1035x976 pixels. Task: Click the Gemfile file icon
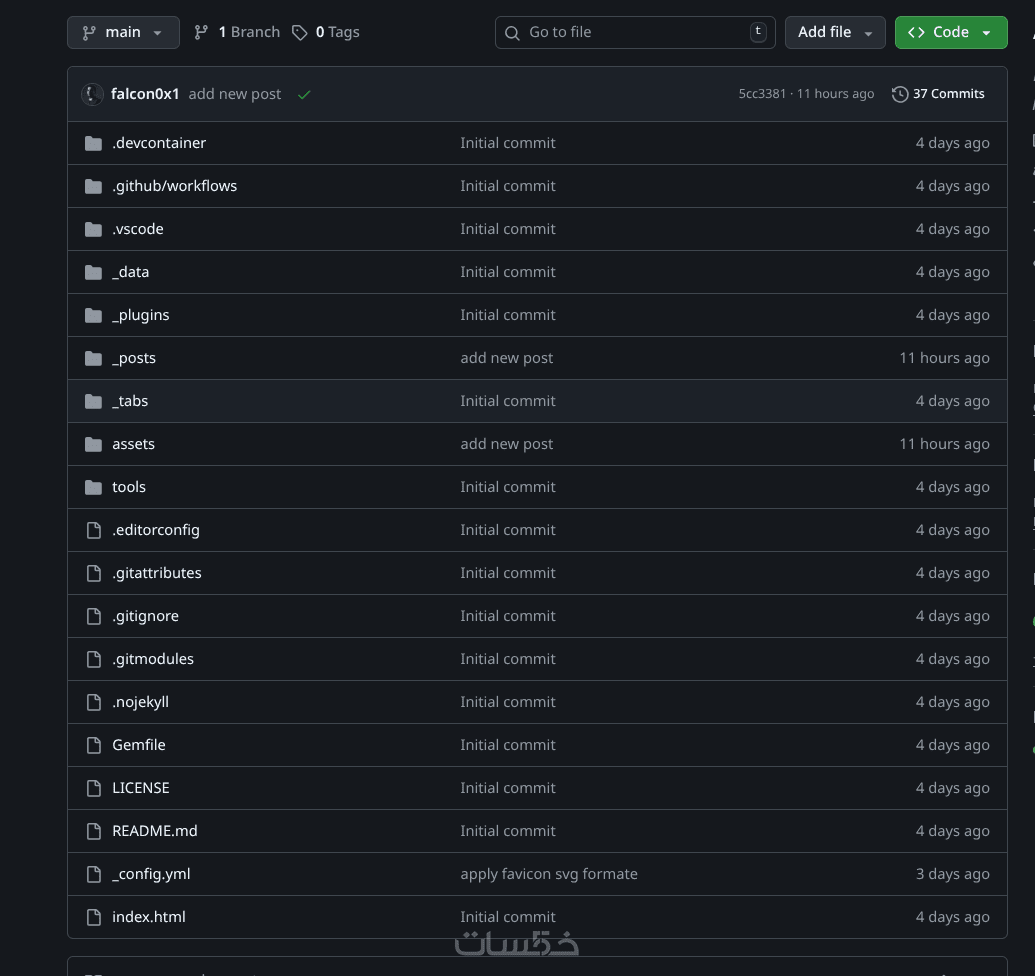pos(94,745)
